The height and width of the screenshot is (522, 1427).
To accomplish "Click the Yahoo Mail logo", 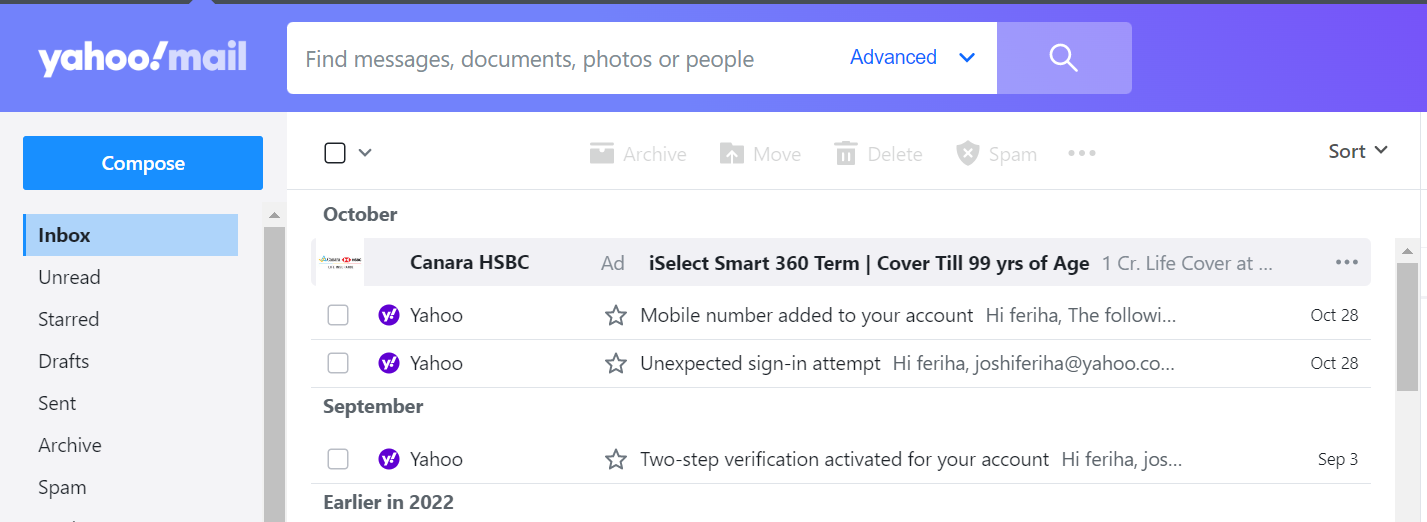I will coord(143,59).
